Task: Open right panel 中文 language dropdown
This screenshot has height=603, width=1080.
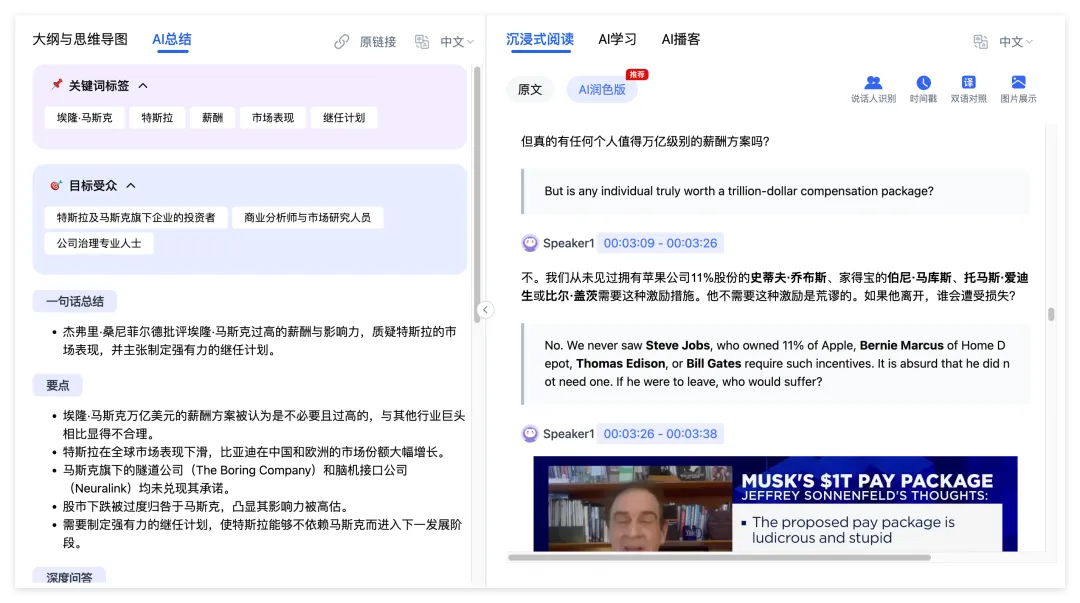Action: point(1016,42)
